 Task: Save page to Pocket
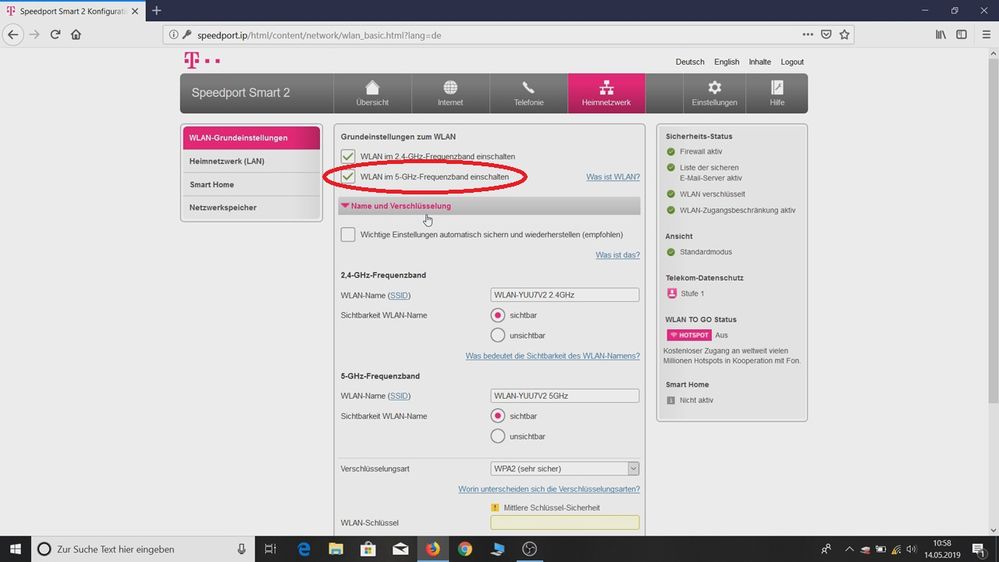(x=826, y=34)
